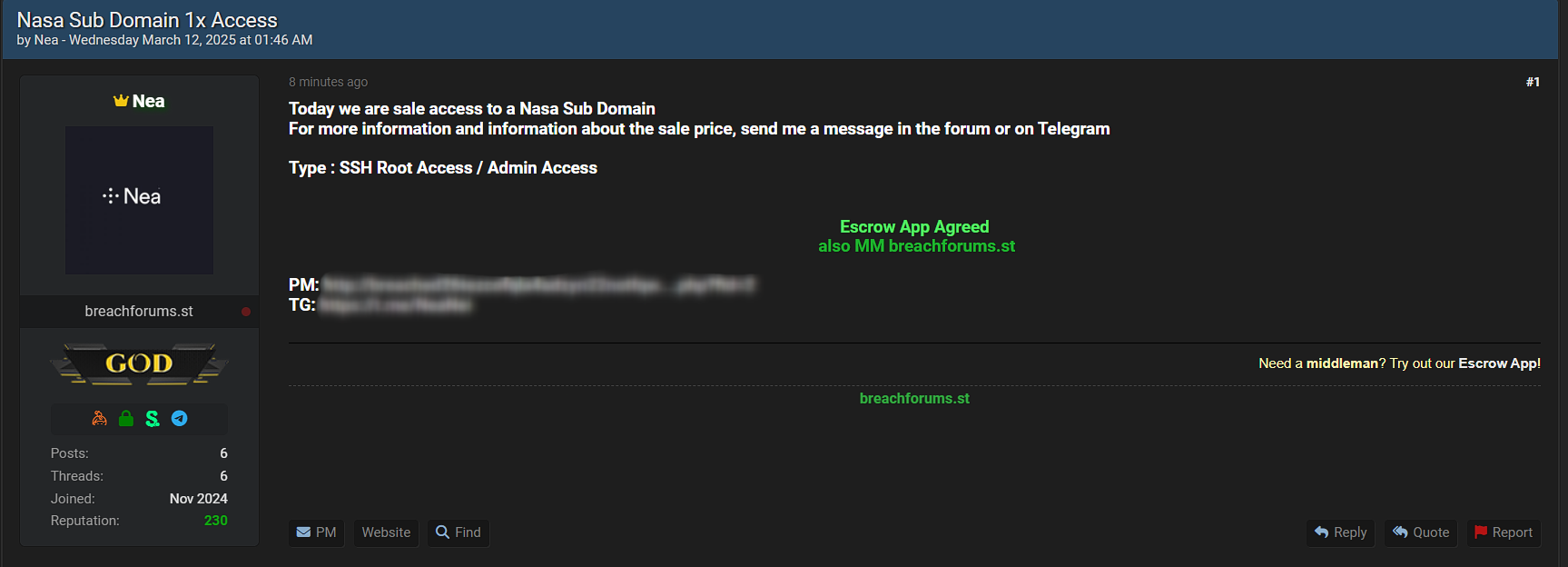The height and width of the screenshot is (567, 1568).
Task: Find all posts with Find button
Action: 459,532
